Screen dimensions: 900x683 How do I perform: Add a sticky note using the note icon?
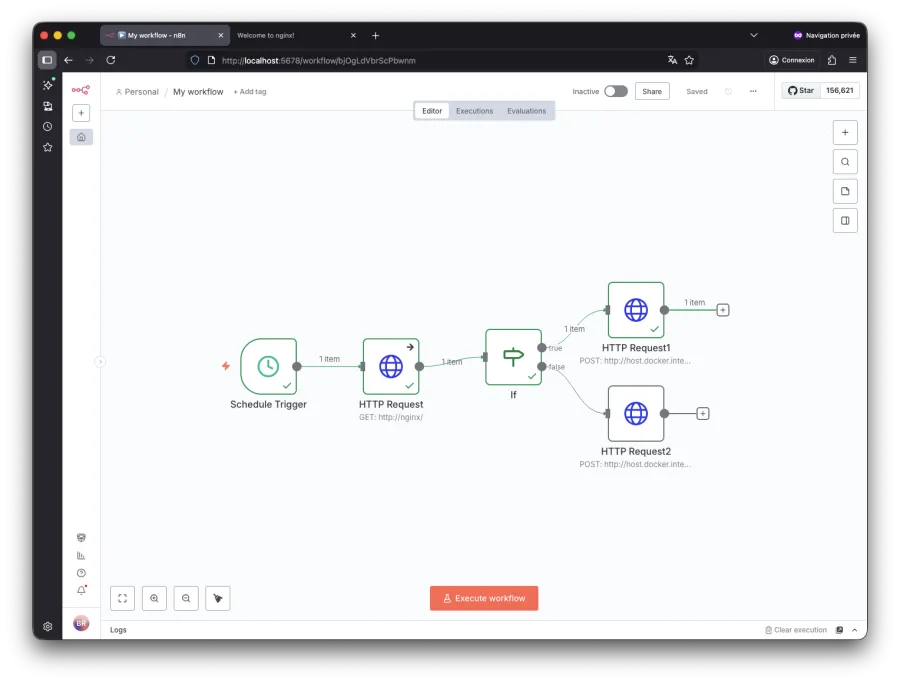[845, 190]
